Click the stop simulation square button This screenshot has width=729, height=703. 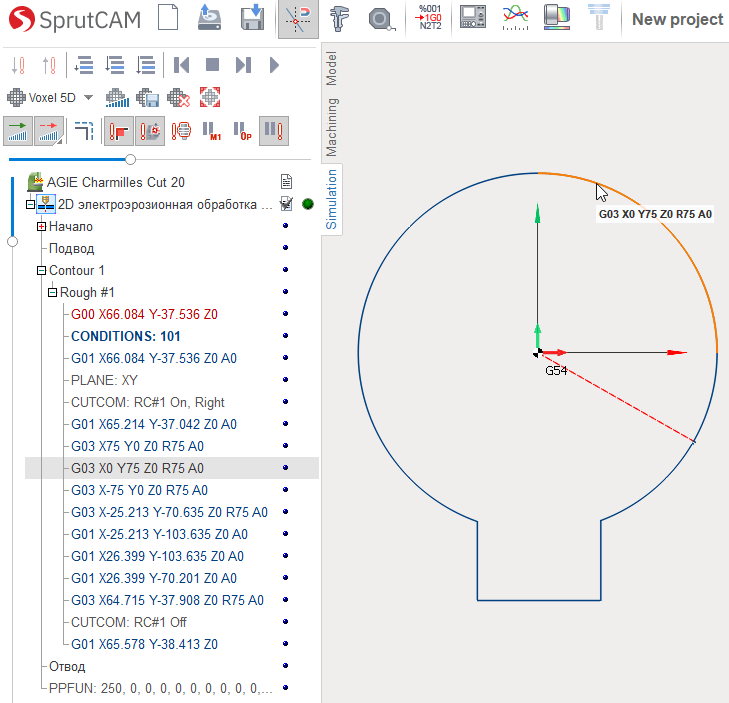coord(212,65)
